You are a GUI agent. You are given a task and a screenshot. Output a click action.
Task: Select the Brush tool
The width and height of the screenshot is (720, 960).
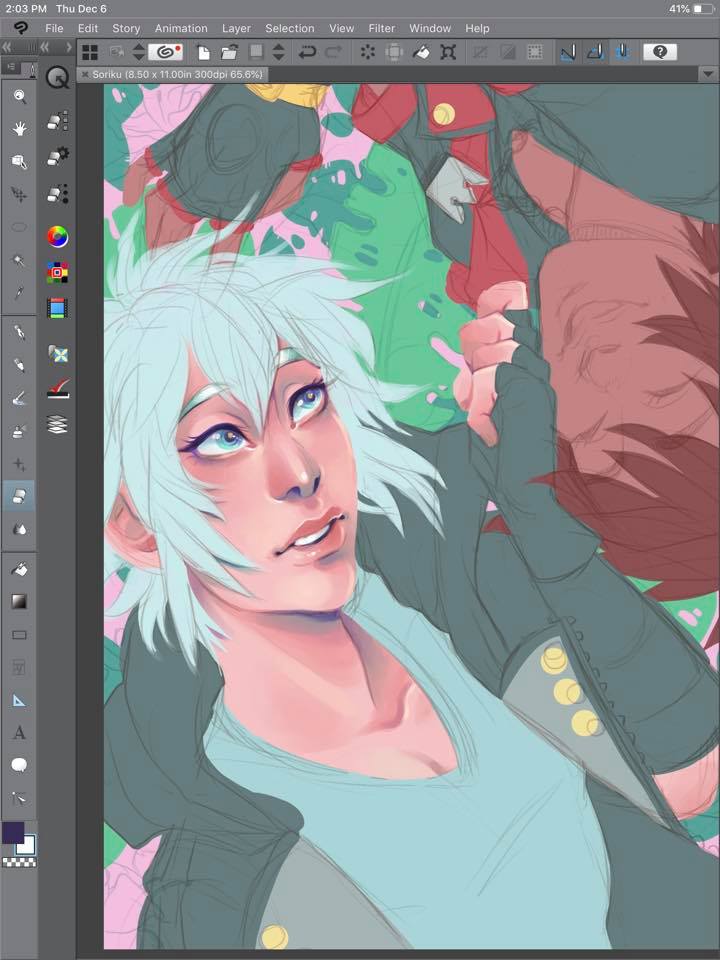pyautogui.click(x=19, y=399)
